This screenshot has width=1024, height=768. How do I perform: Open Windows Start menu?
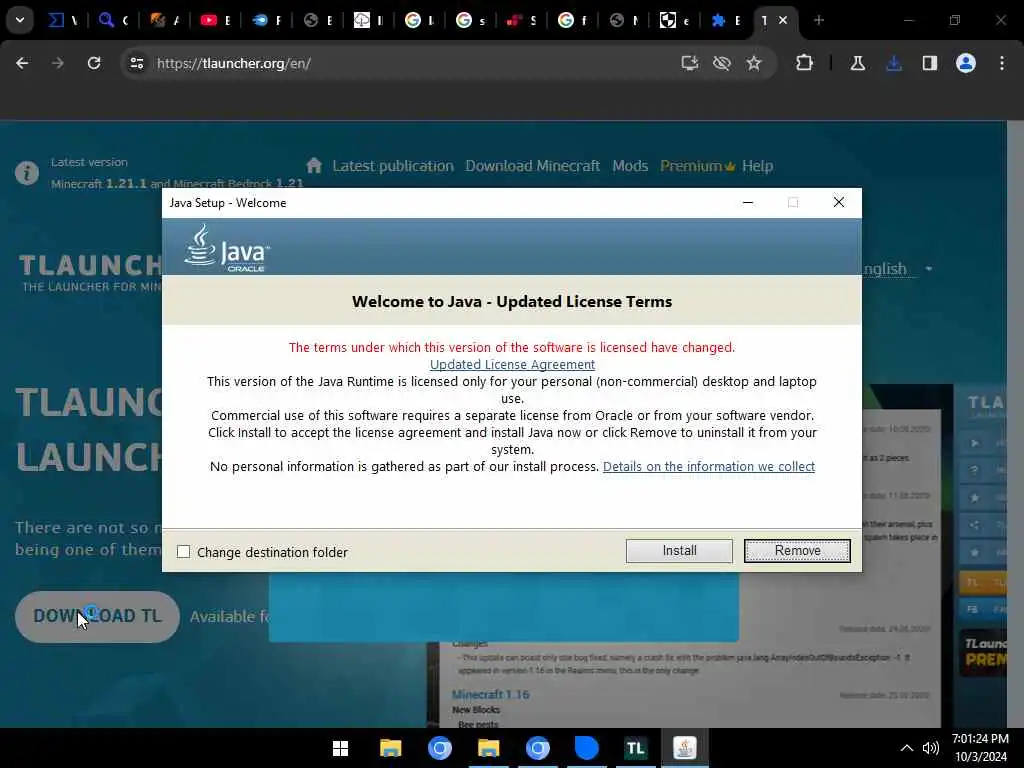(x=340, y=748)
